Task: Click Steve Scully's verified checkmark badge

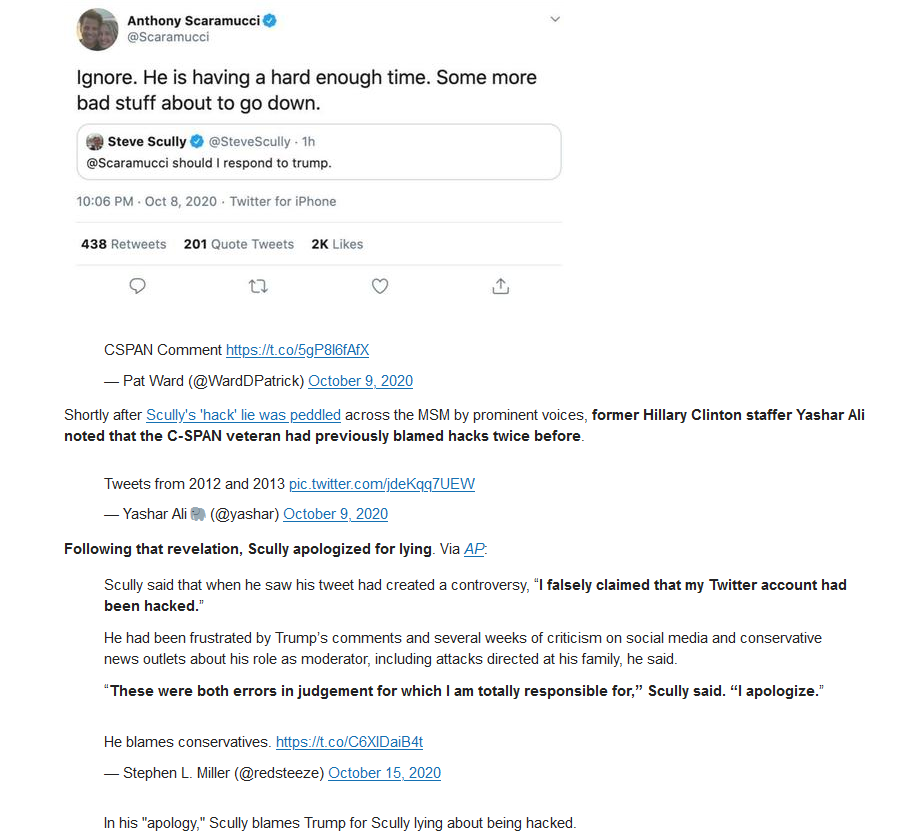Action: (x=197, y=141)
